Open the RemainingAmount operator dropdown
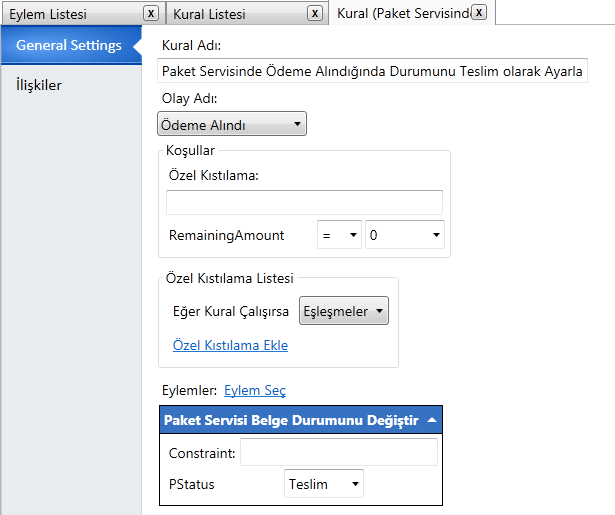 (x=338, y=236)
